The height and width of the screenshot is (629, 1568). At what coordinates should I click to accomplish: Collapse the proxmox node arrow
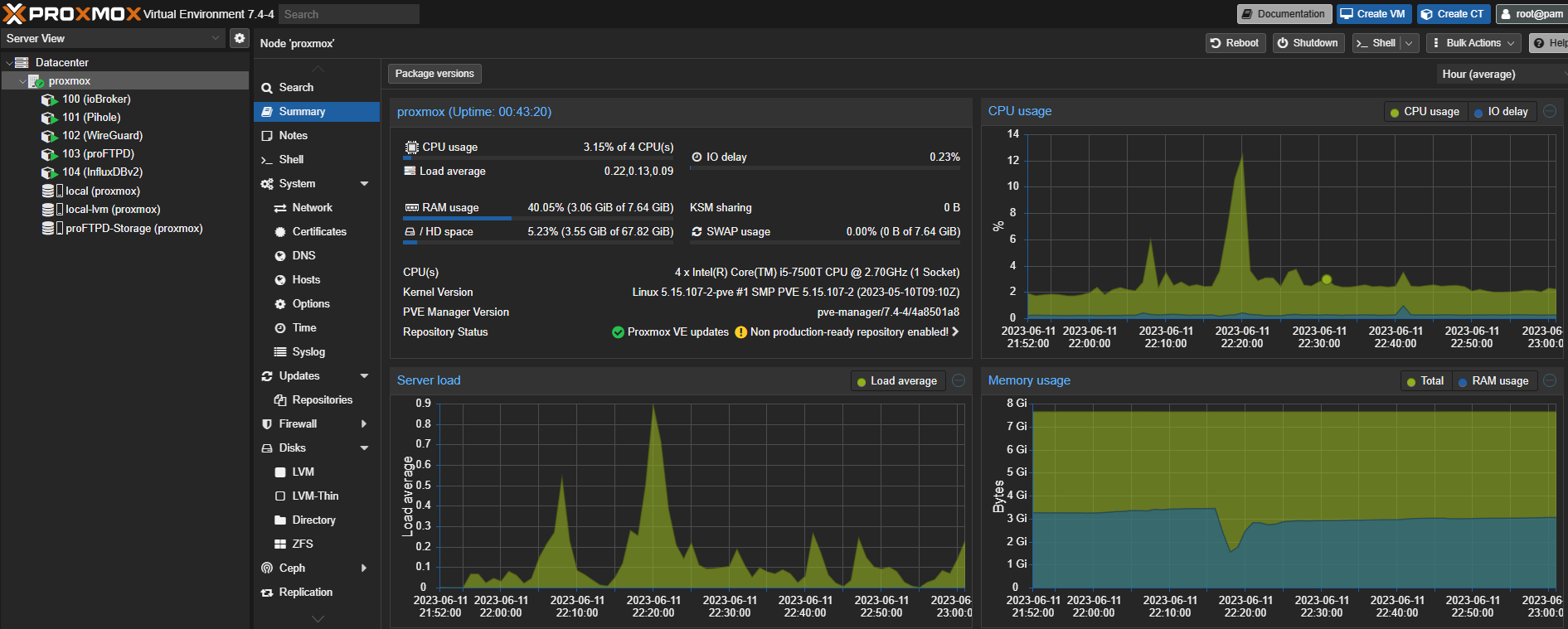point(22,81)
